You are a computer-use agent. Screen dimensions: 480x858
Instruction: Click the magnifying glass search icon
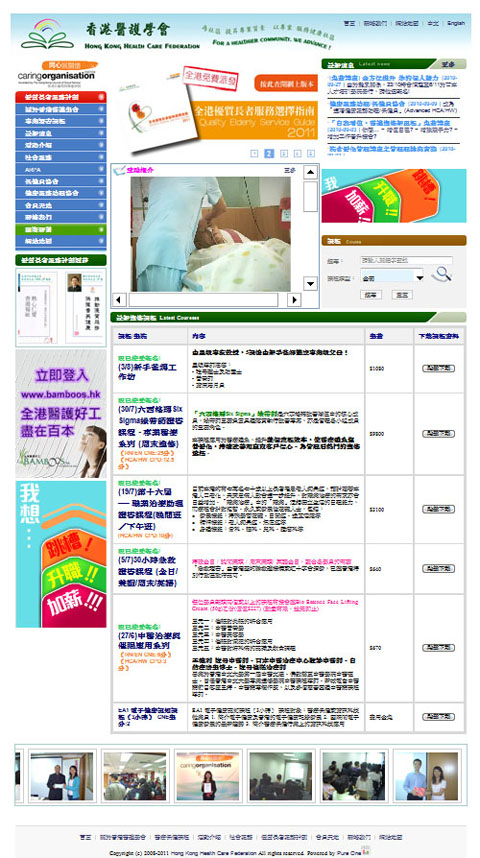point(441,273)
